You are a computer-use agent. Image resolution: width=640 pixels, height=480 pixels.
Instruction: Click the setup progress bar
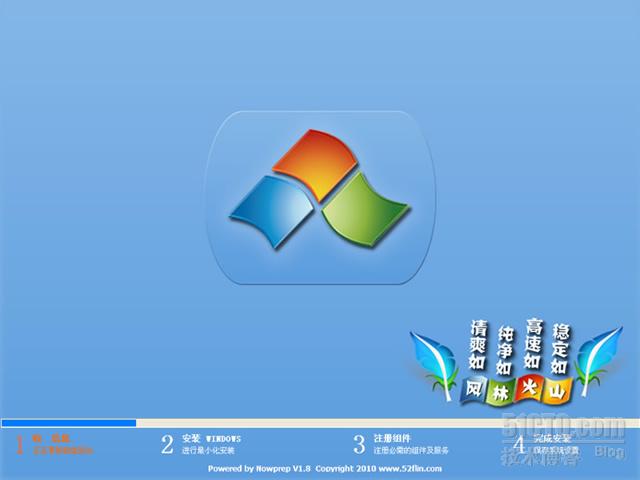point(320,423)
